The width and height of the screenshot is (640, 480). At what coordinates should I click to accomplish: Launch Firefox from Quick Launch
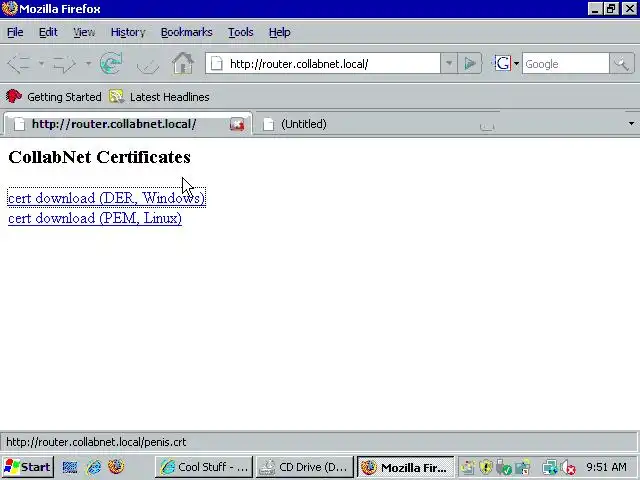point(116,467)
